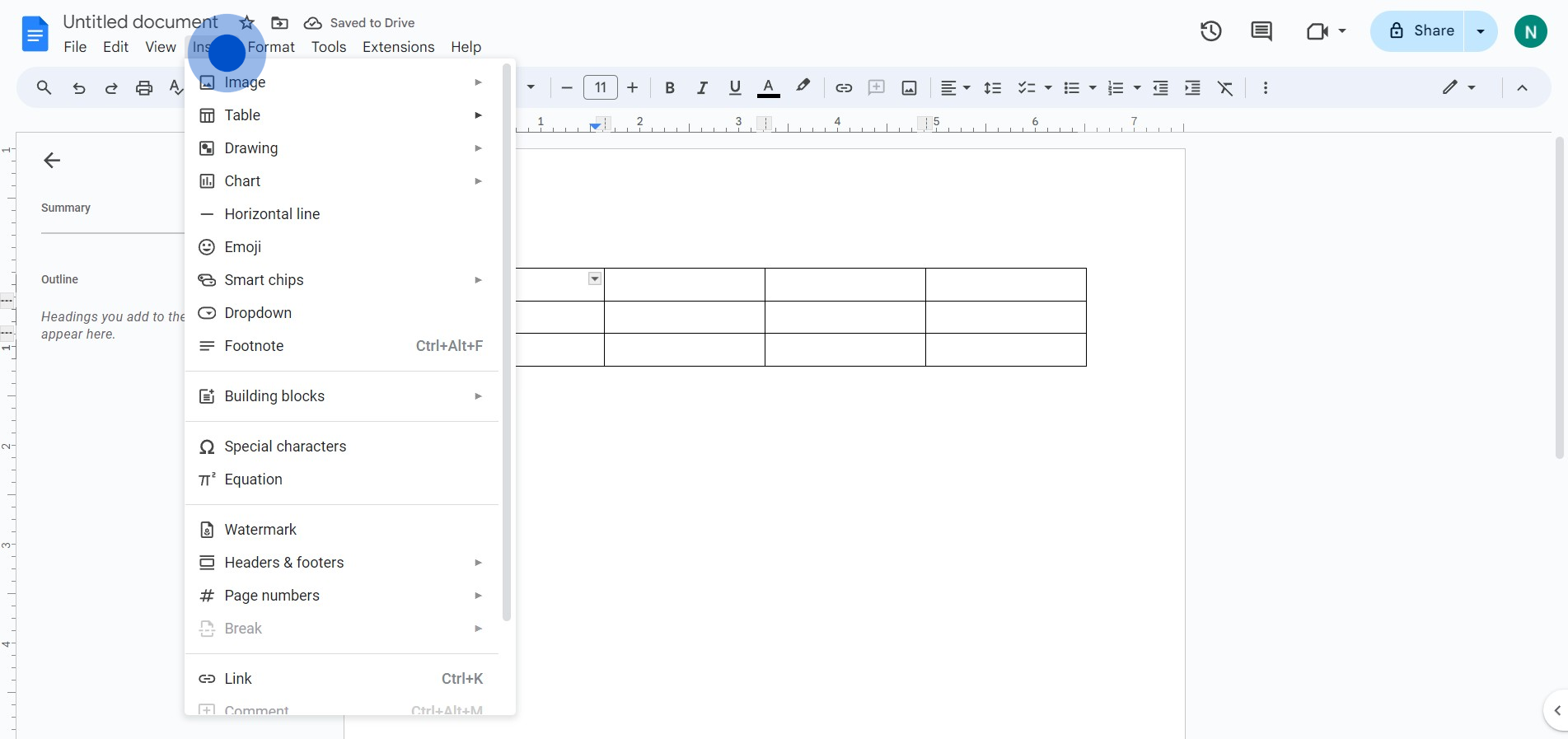Open the table cell dropdown arrow
The height and width of the screenshot is (739, 1568).
pos(594,279)
